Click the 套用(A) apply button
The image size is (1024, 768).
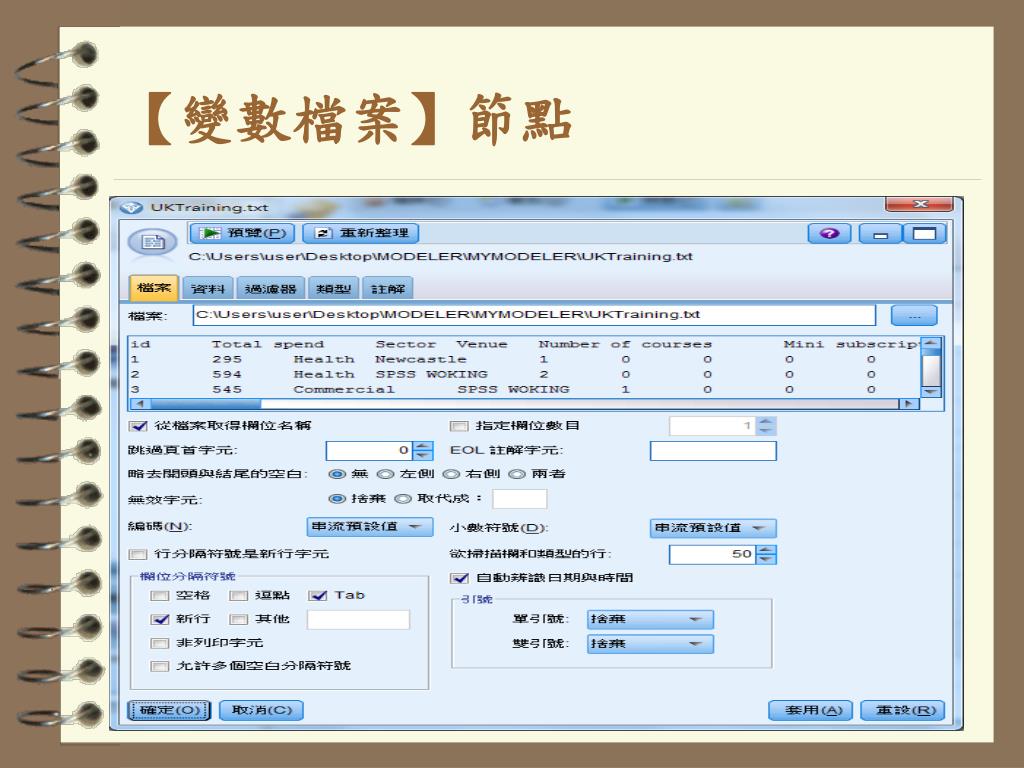click(810, 710)
